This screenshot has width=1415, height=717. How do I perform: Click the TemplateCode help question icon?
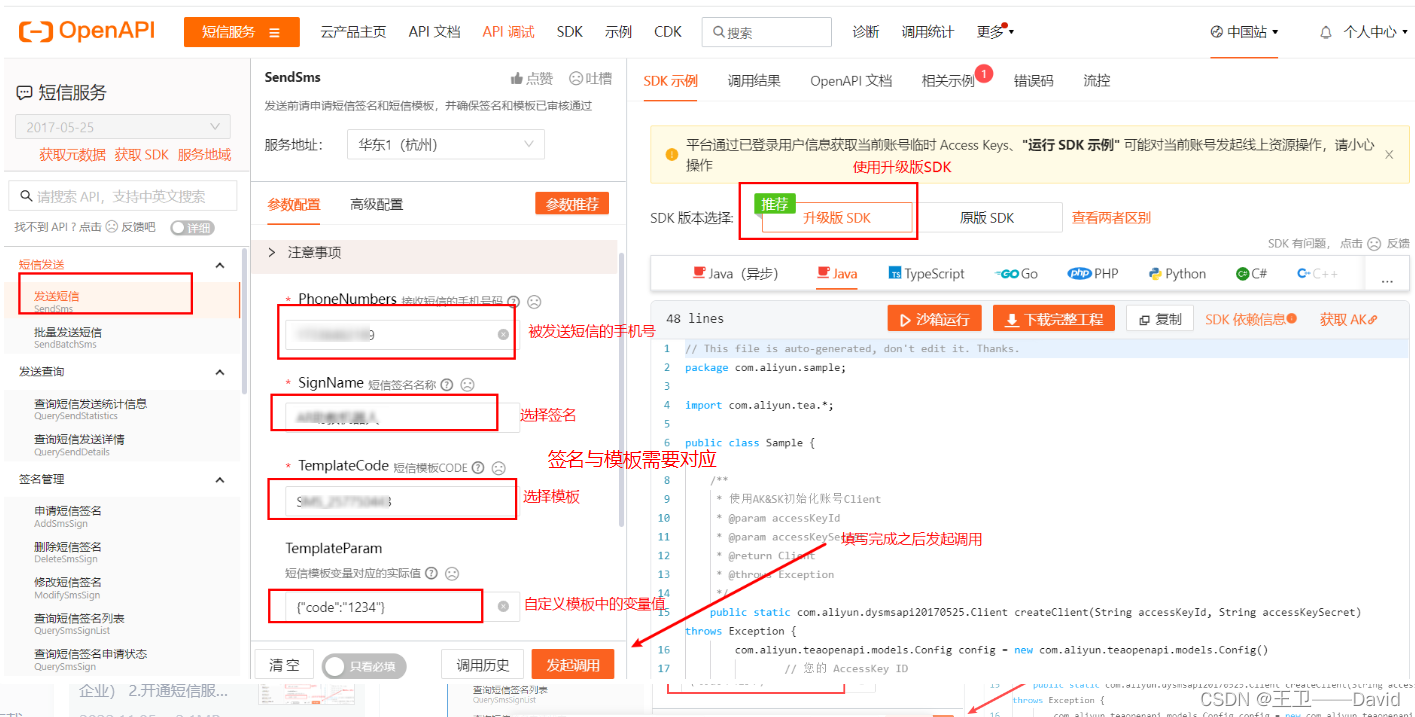point(478,468)
